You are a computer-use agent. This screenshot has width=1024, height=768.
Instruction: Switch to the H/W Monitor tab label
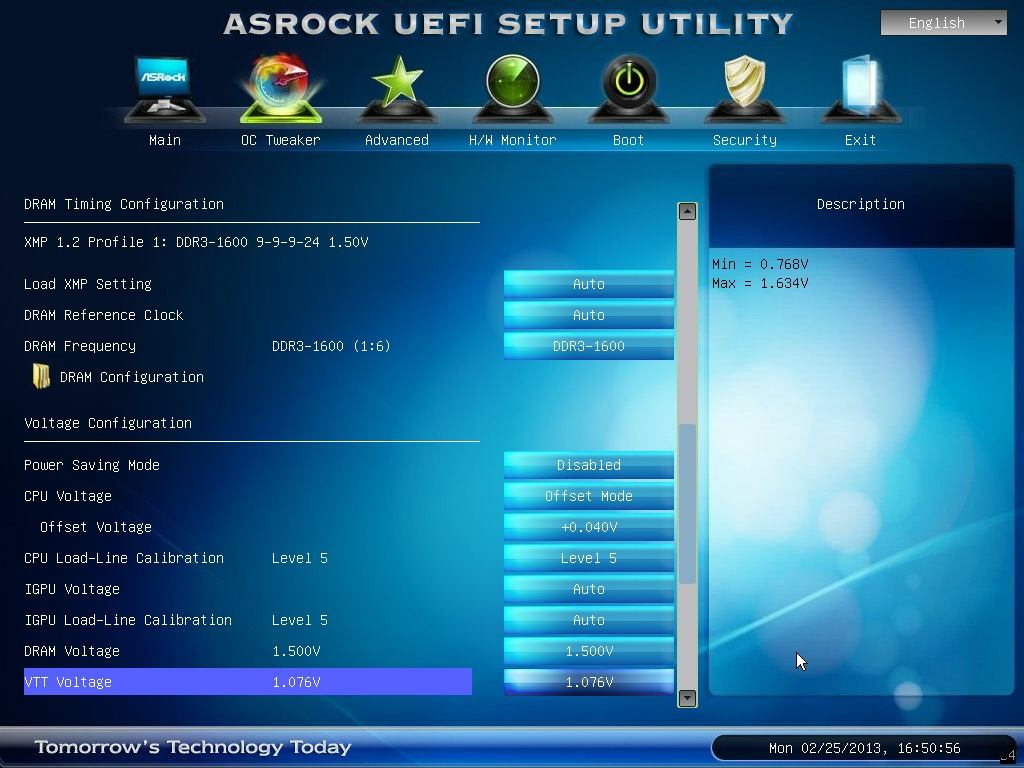pyautogui.click(x=513, y=140)
